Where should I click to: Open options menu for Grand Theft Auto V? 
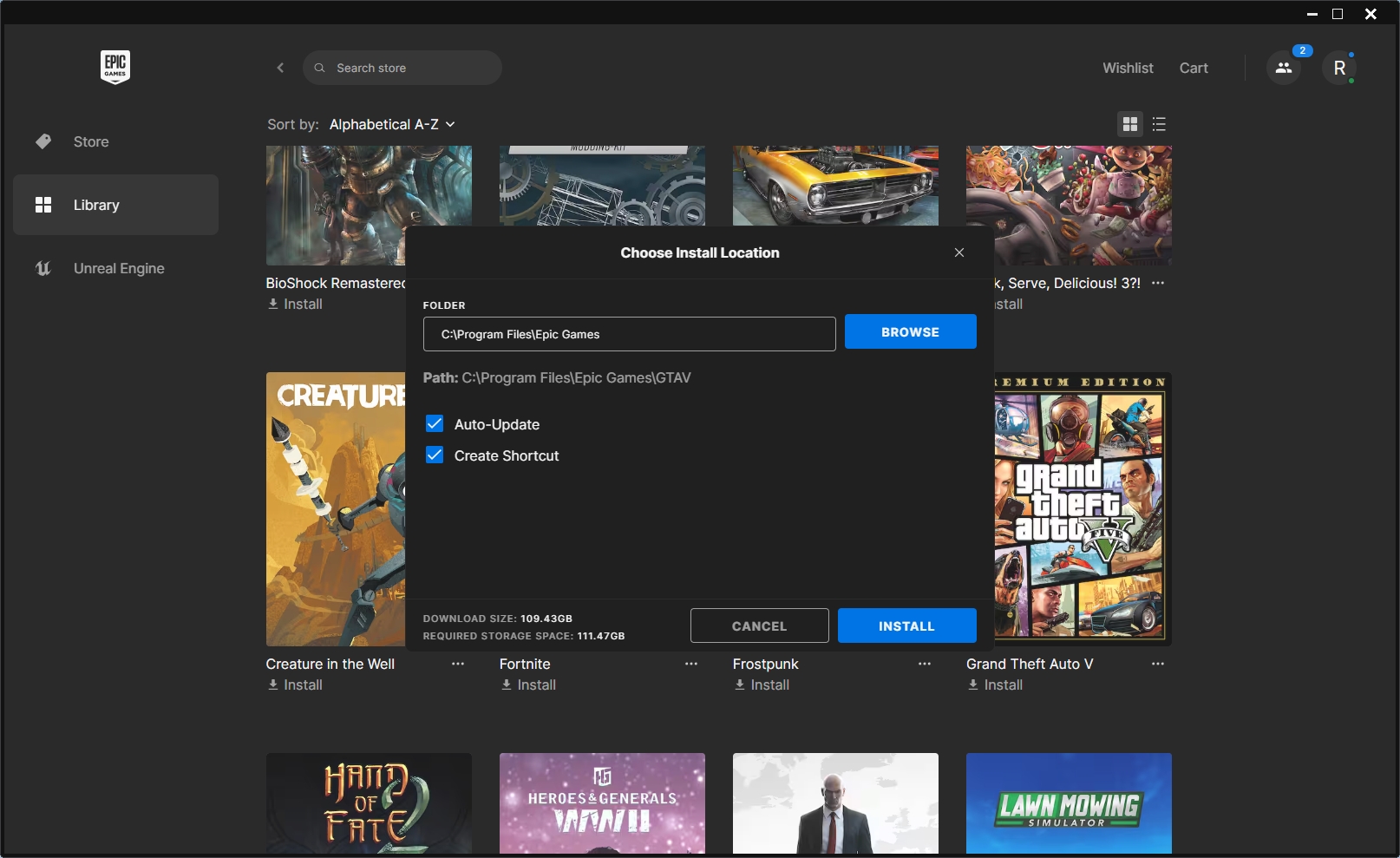pos(1158,664)
